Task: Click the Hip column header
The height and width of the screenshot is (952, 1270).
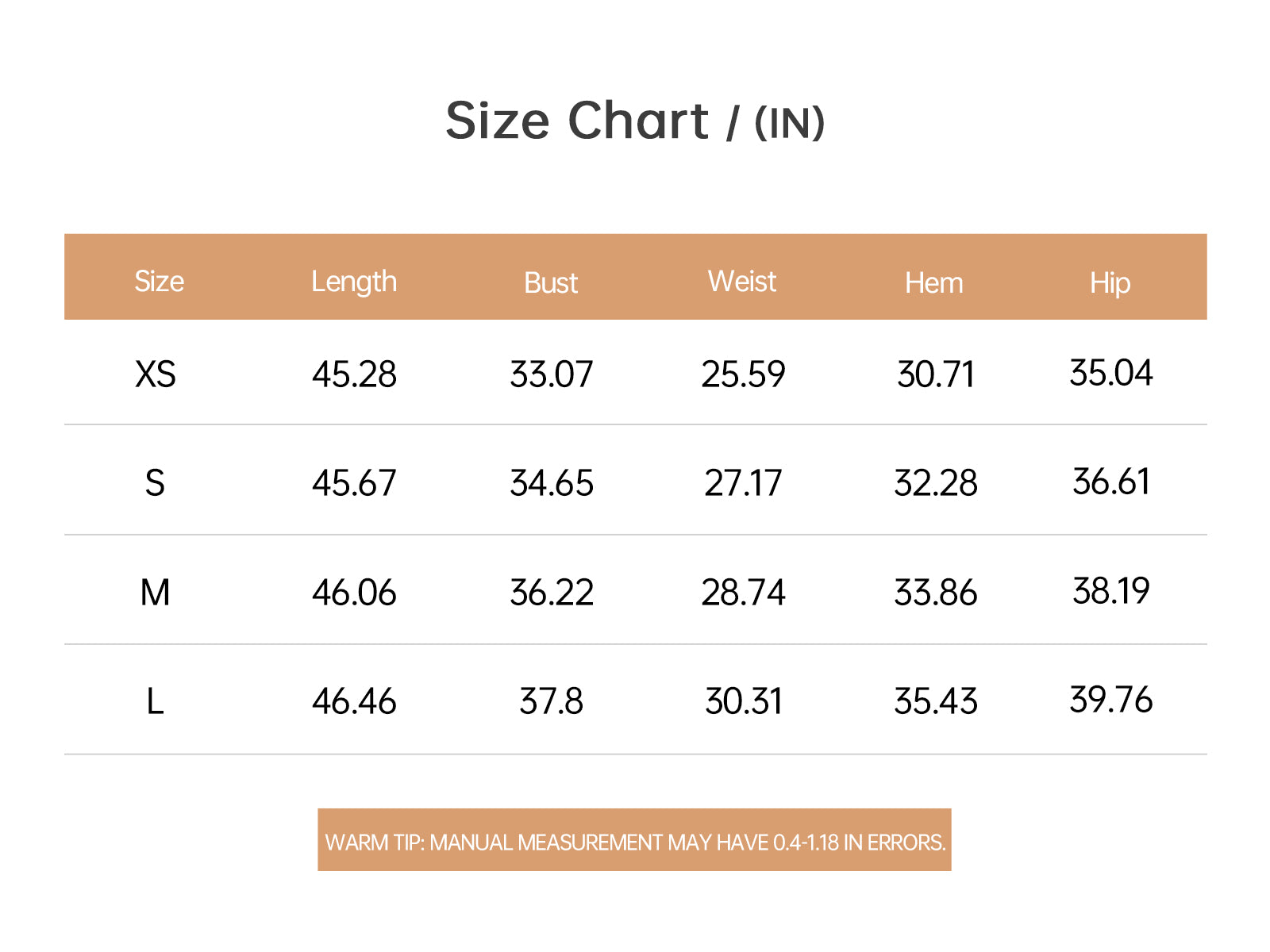Action: tap(1110, 283)
